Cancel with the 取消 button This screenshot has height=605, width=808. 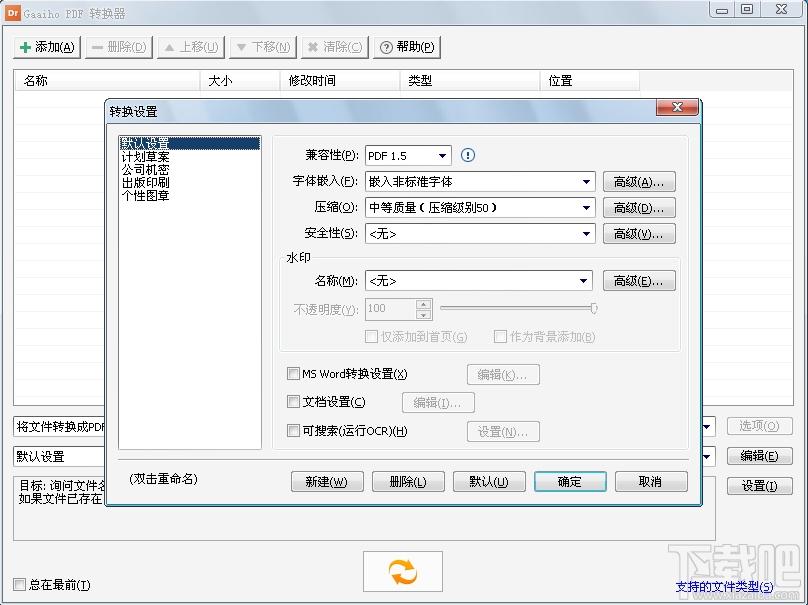click(651, 482)
